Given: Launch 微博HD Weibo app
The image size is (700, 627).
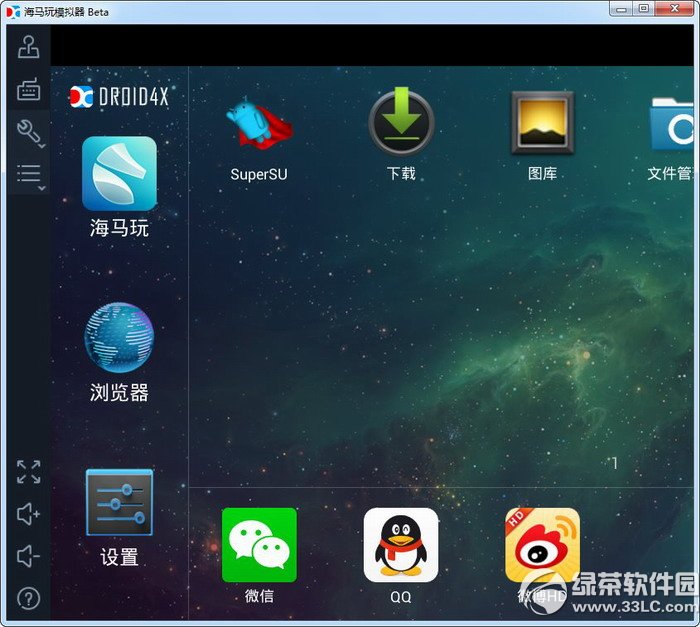Looking at the screenshot, I should (x=542, y=545).
